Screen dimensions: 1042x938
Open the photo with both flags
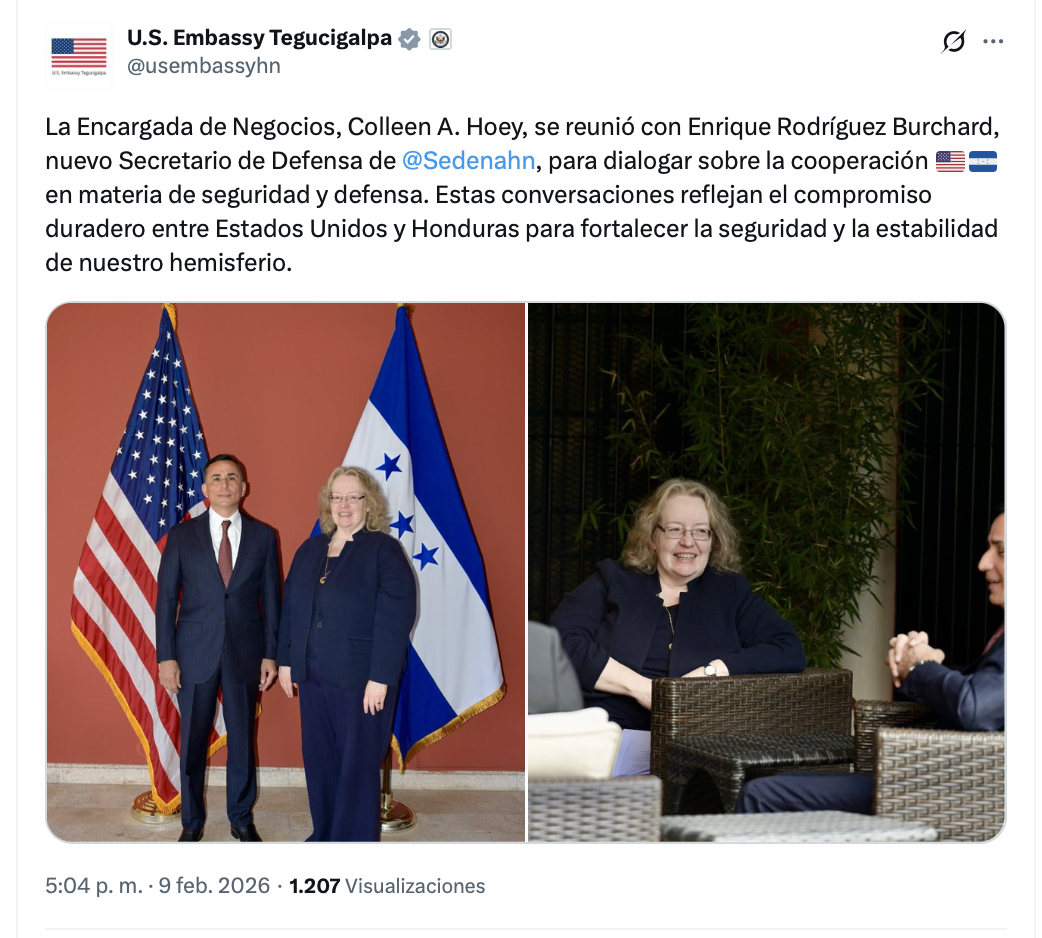[x=286, y=573]
